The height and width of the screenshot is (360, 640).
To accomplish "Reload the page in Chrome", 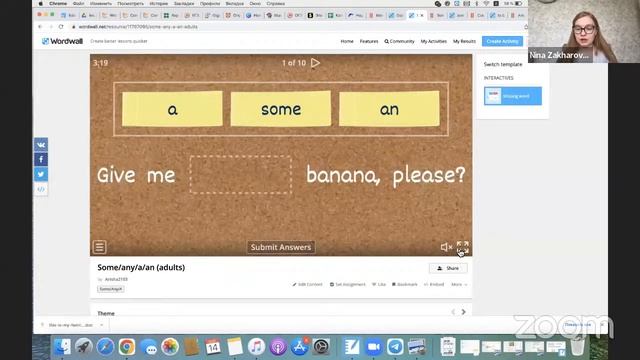I will click(x=61, y=27).
